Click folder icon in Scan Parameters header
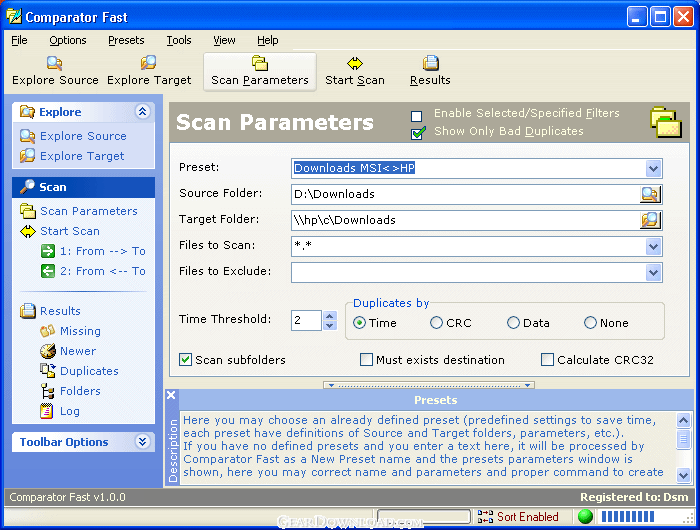 (666, 122)
